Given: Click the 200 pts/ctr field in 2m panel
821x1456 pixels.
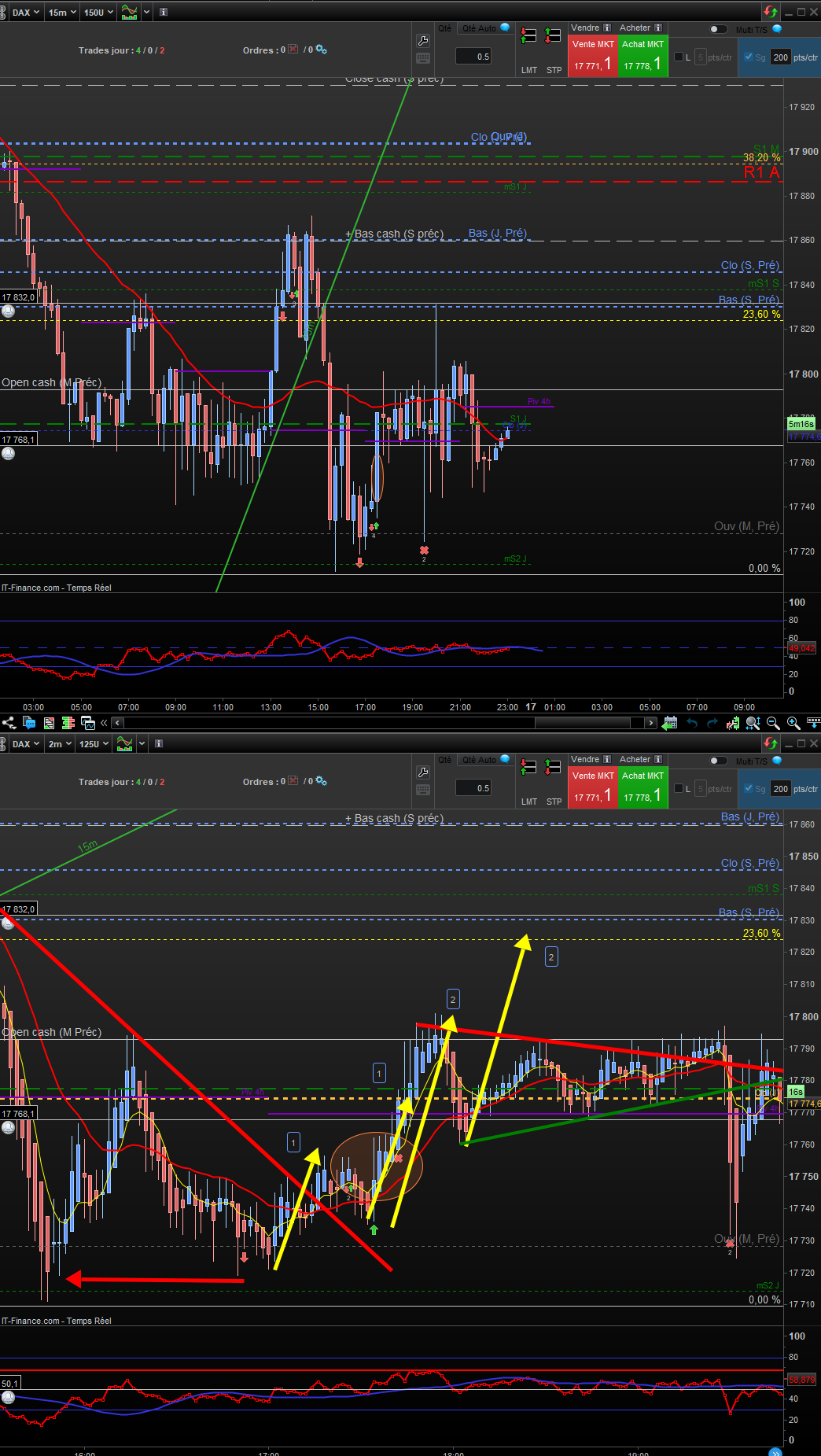Looking at the screenshot, I should coord(780,789).
